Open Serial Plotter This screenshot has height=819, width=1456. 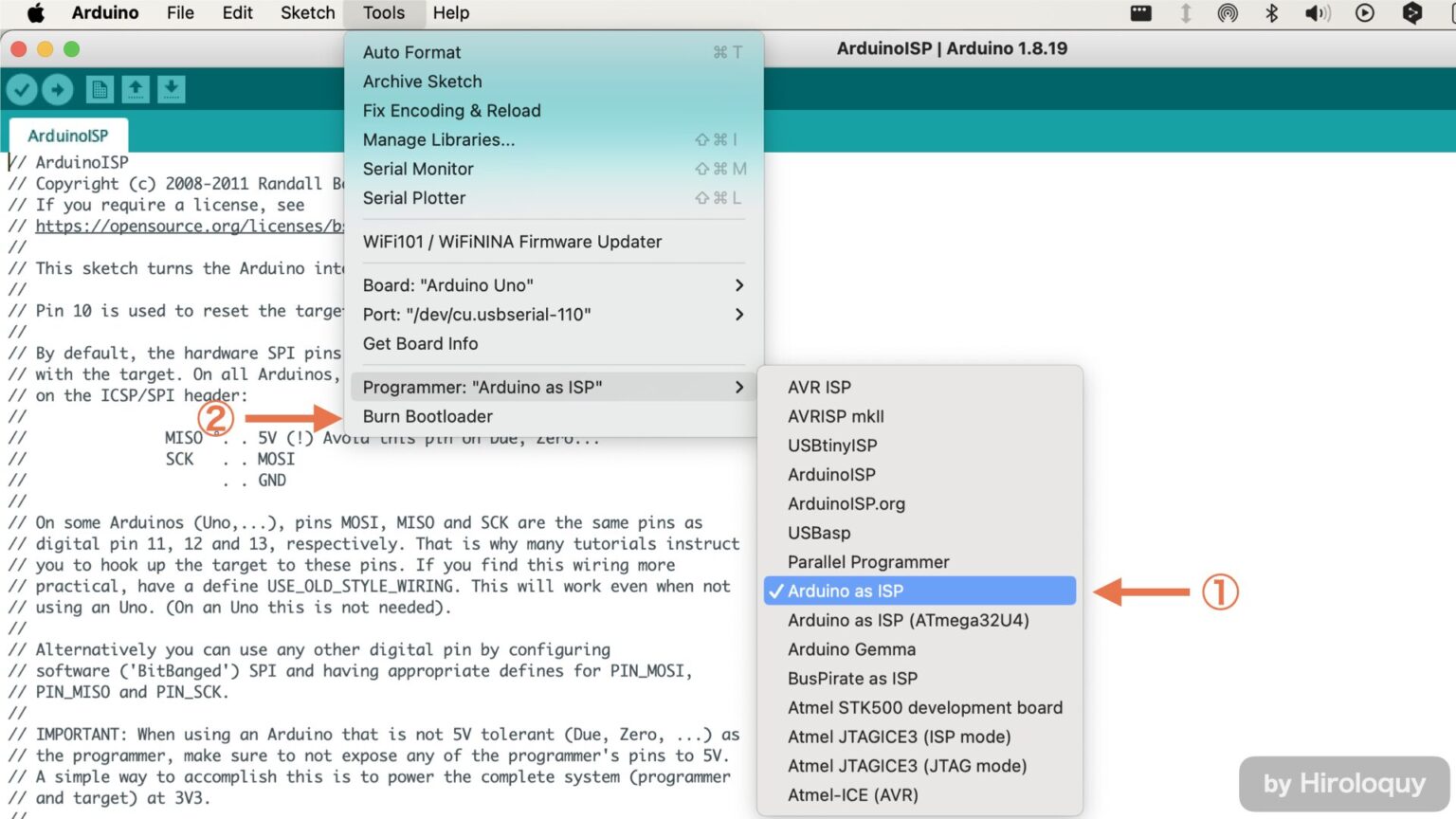pyautogui.click(x=554, y=198)
